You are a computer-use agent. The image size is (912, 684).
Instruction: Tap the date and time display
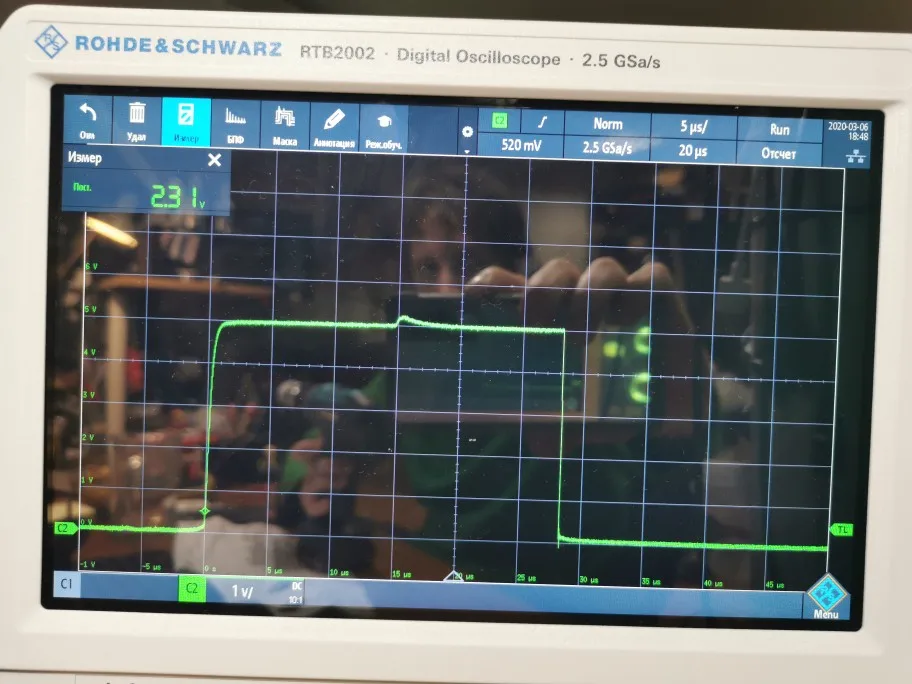coord(848,131)
